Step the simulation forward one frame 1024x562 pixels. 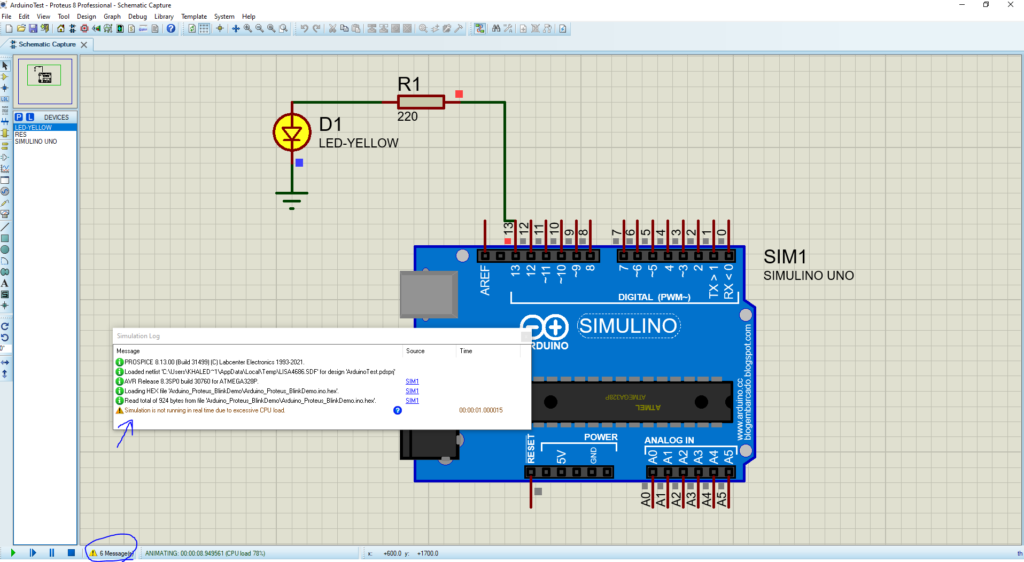[32, 552]
